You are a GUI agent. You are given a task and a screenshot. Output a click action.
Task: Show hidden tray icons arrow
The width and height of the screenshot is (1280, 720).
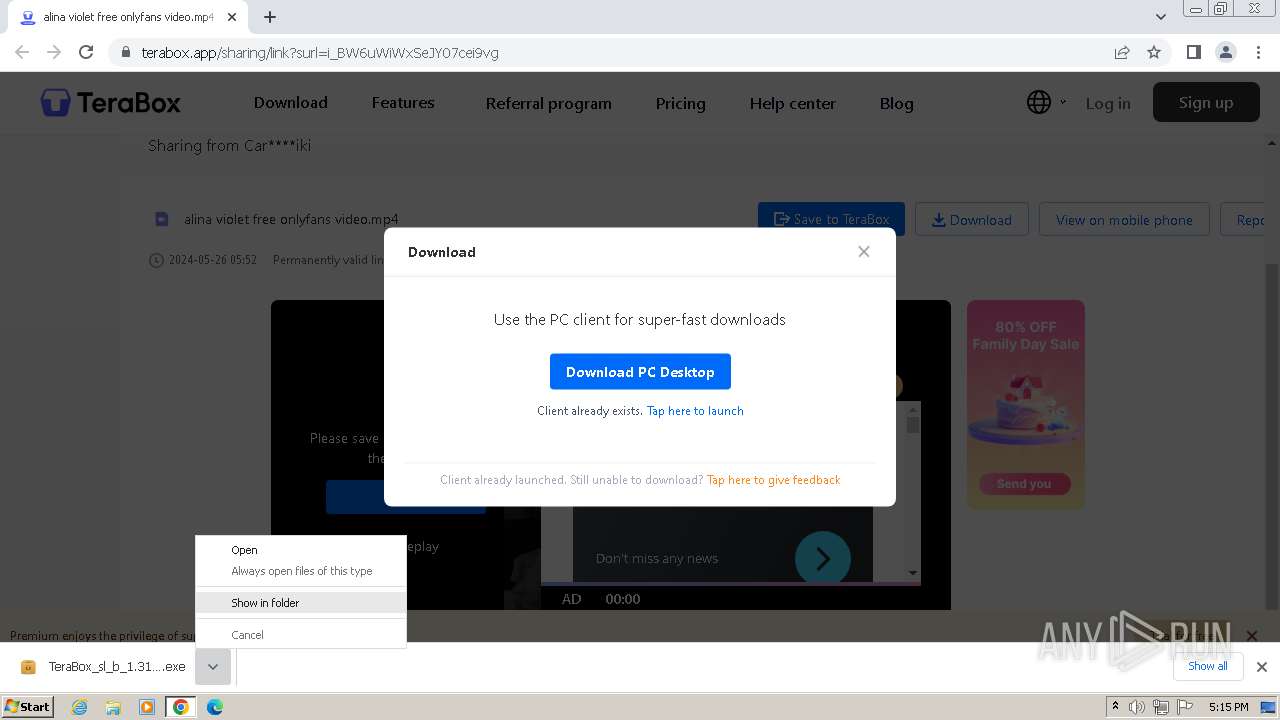pyautogui.click(x=1115, y=707)
